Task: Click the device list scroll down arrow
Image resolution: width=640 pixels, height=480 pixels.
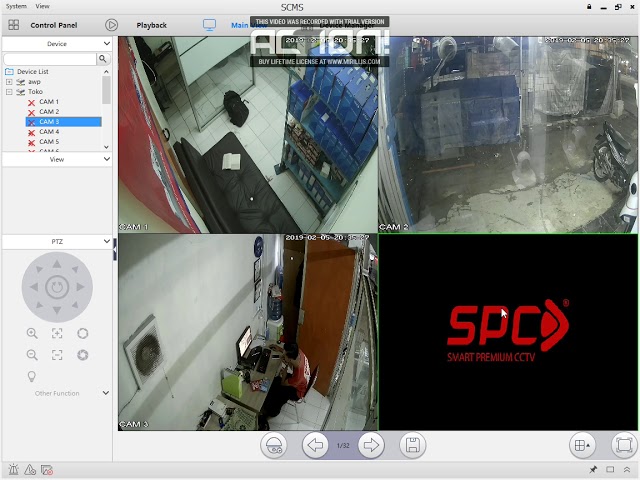Action: click(x=107, y=147)
